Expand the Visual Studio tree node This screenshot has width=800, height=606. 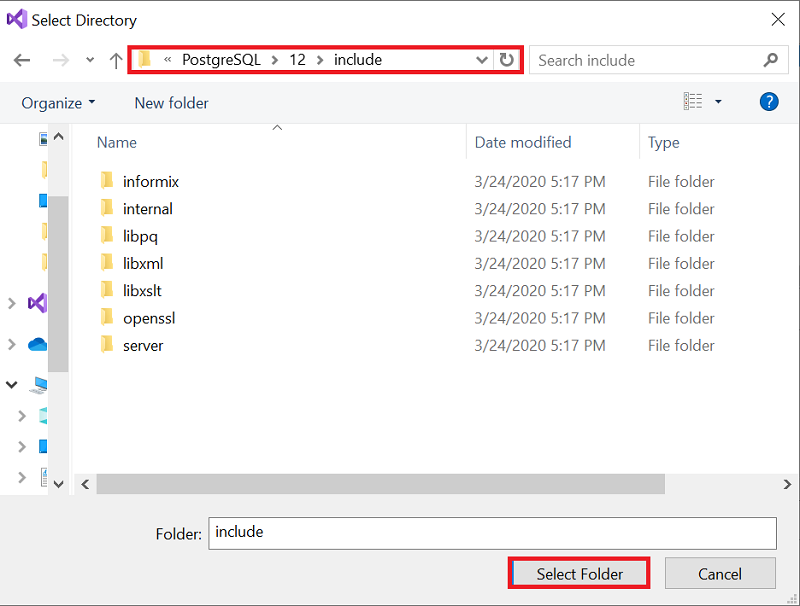[x=12, y=304]
